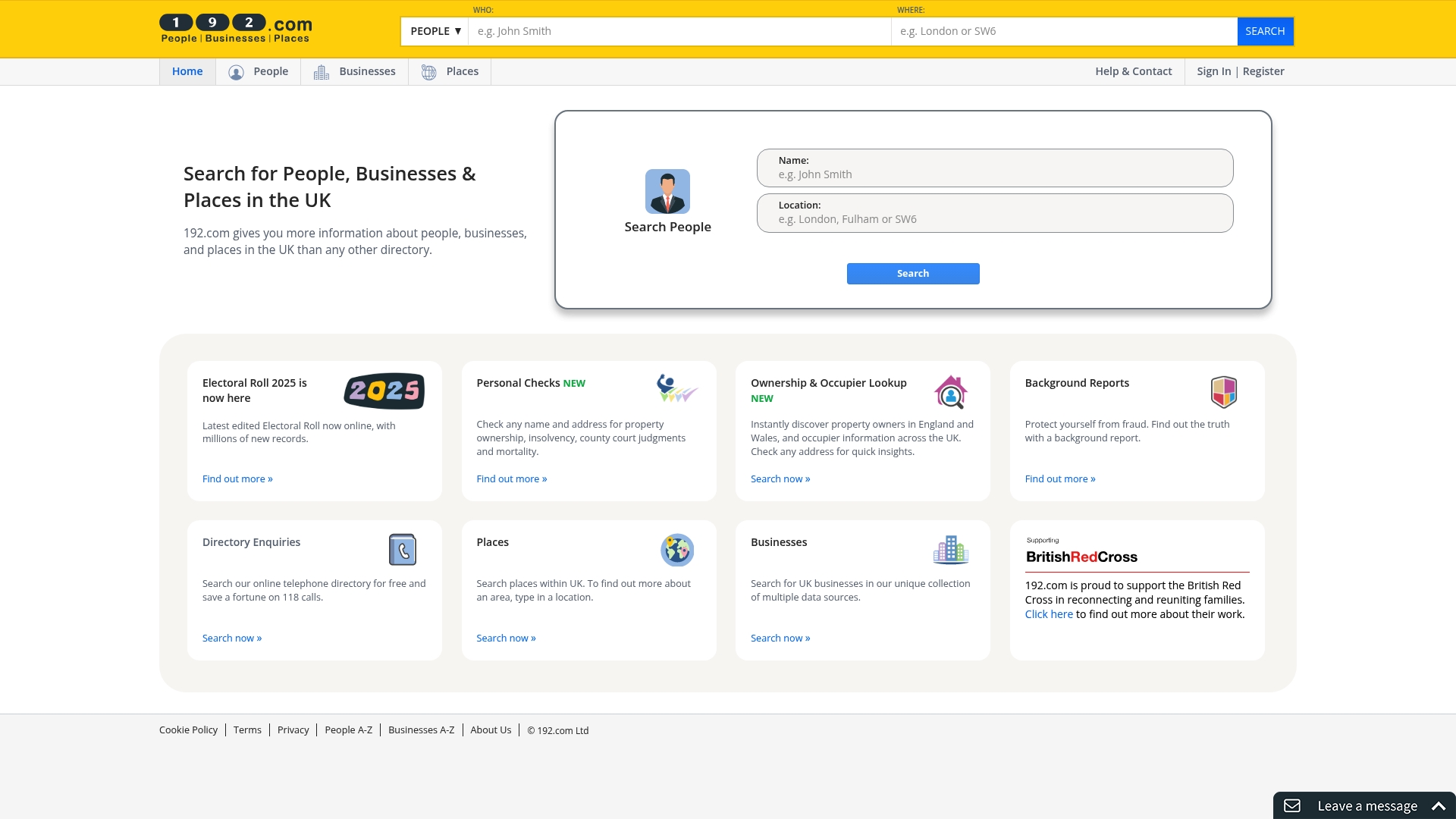Open the PEOPLE search type dropdown
This screenshot has height=819, width=1456.
coord(435,31)
